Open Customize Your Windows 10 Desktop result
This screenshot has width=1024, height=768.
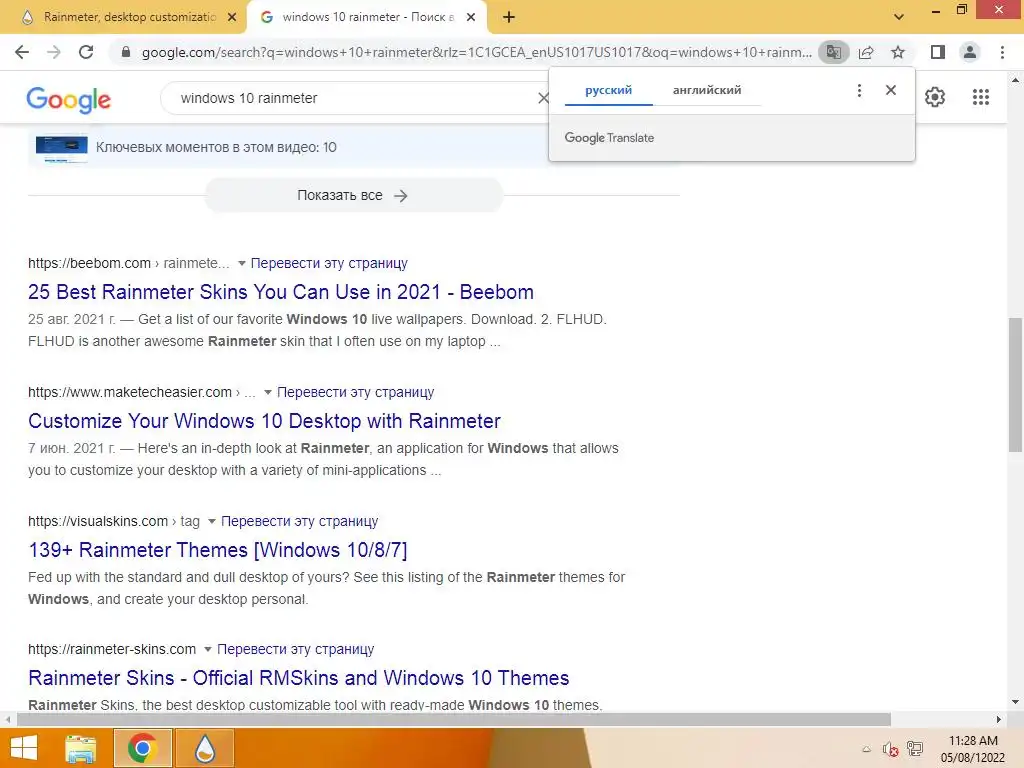coord(264,421)
